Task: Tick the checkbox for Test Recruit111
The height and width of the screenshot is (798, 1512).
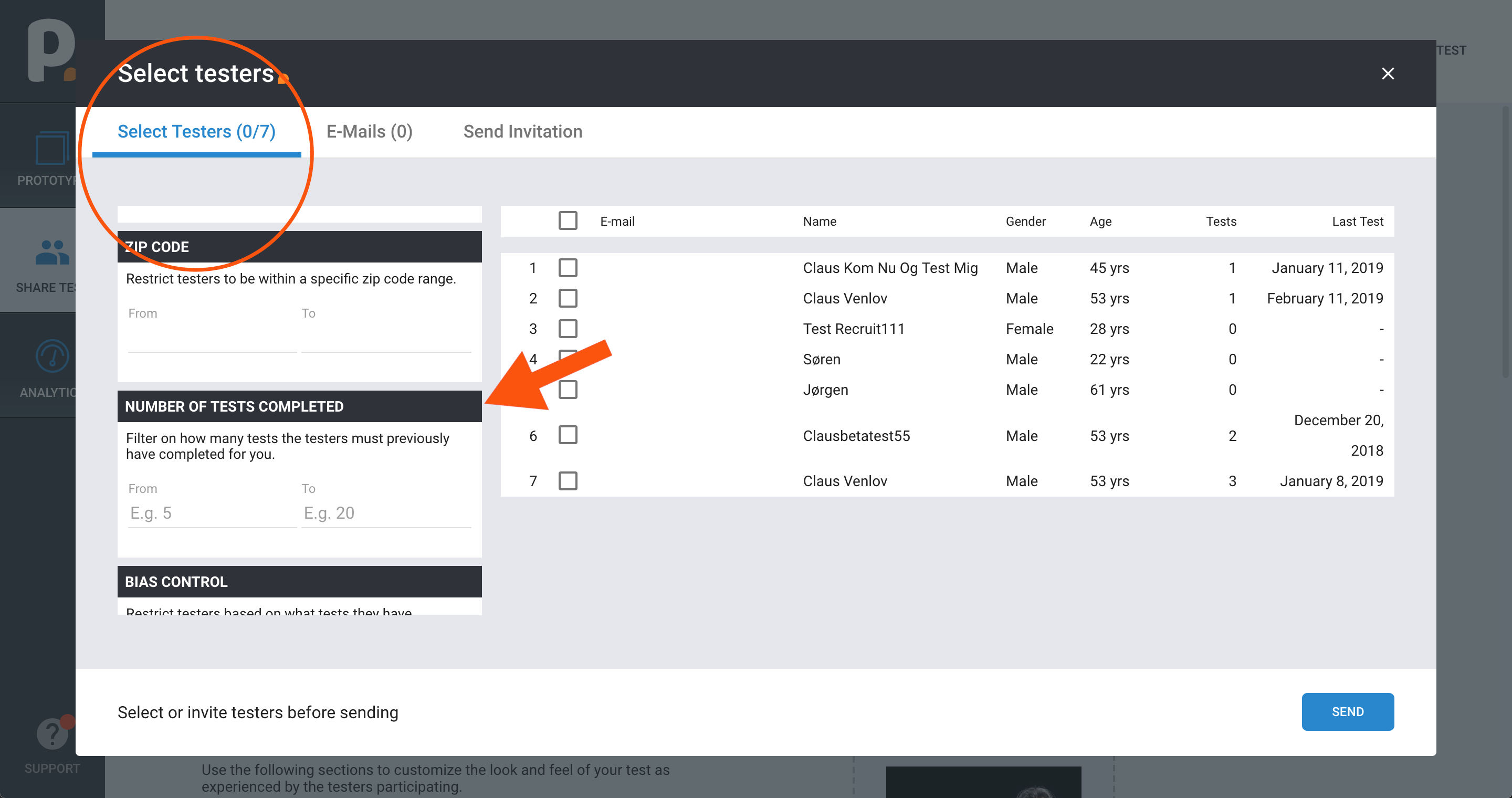Action: click(568, 329)
